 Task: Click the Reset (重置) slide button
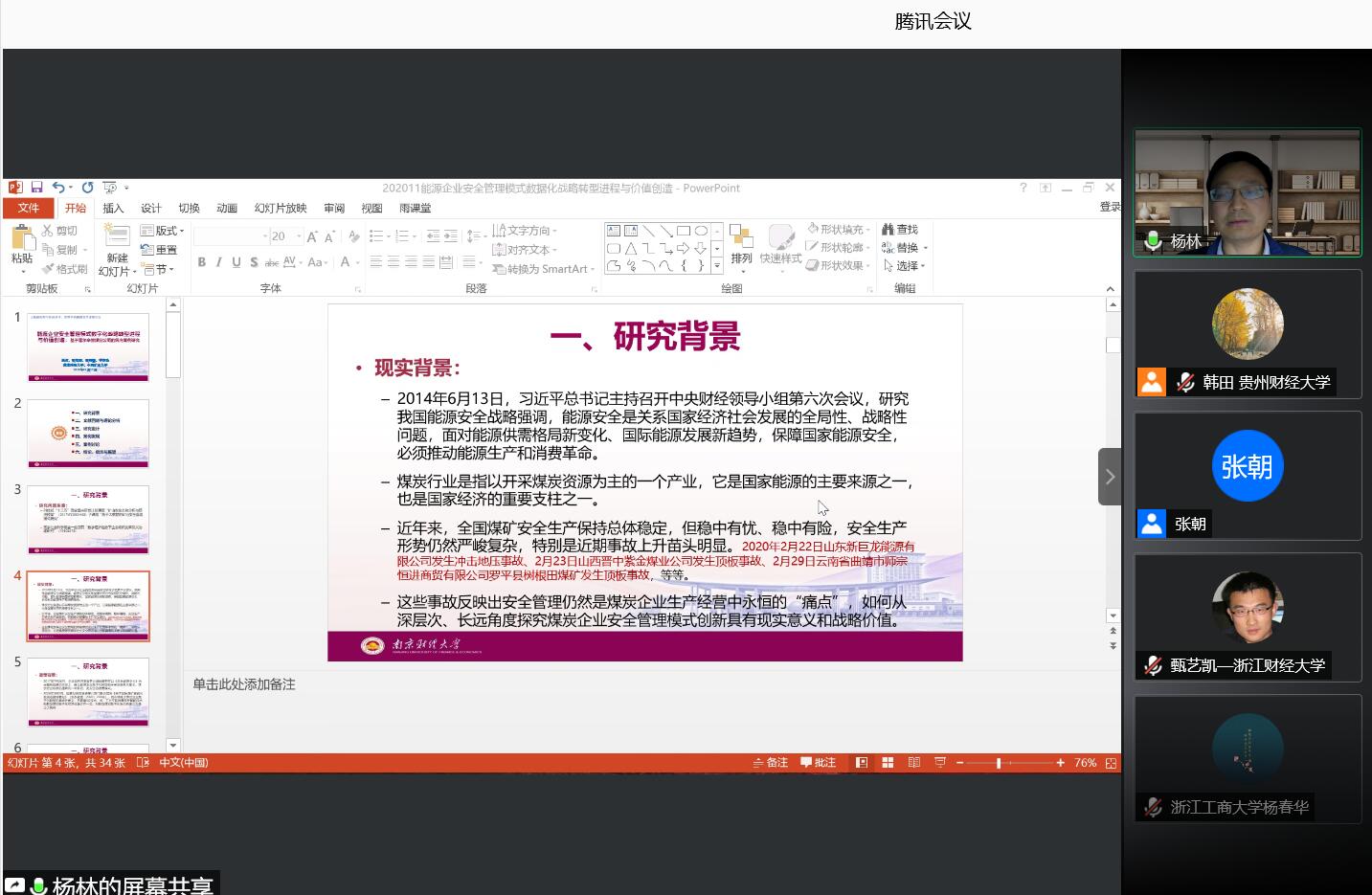click(x=159, y=250)
